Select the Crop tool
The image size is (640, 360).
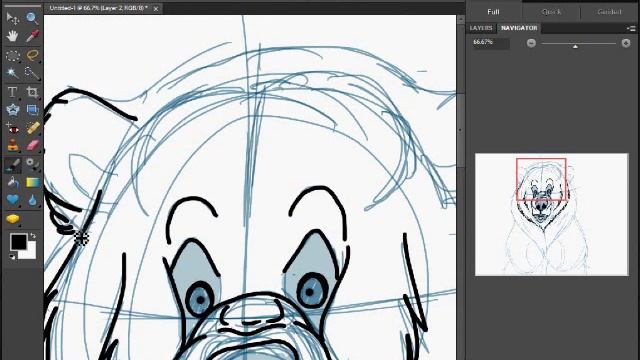(x=32, y=92)
